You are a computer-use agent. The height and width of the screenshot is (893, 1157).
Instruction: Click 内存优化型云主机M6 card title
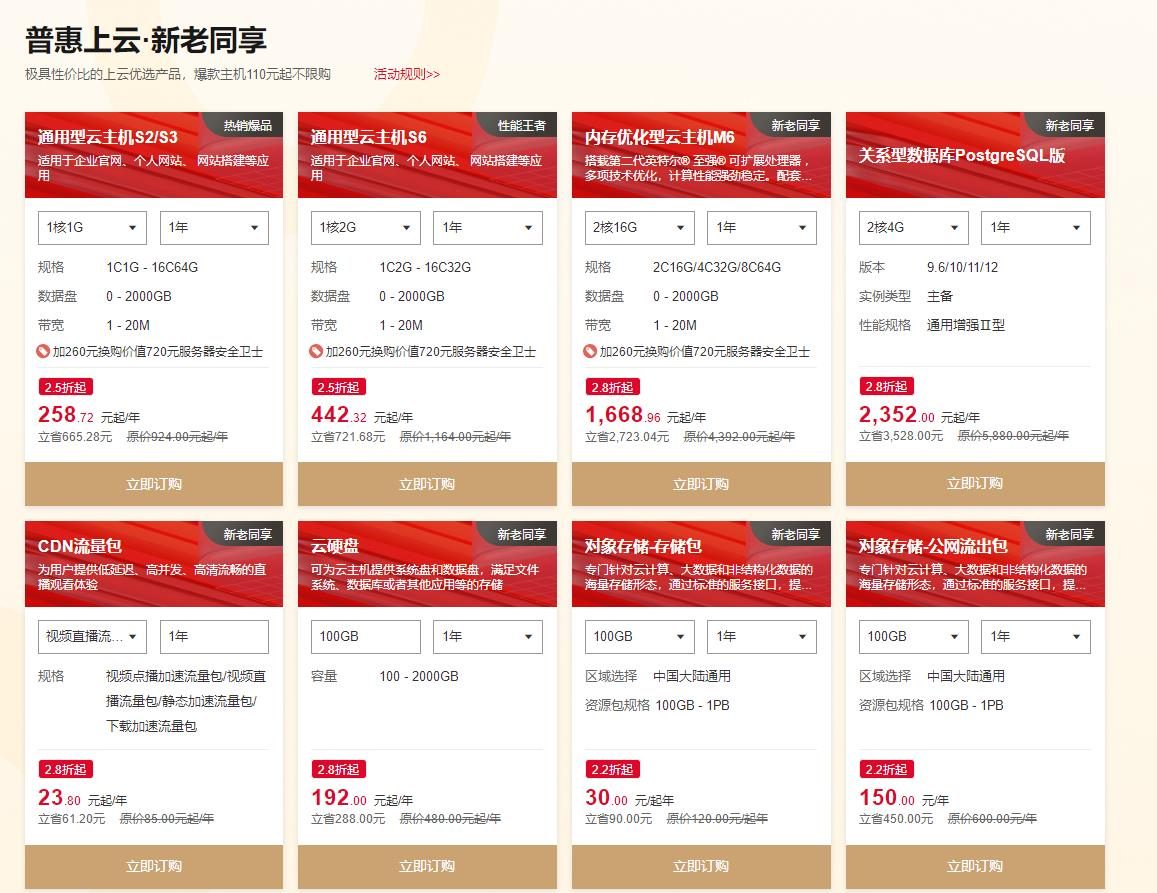tap(660, 137)
